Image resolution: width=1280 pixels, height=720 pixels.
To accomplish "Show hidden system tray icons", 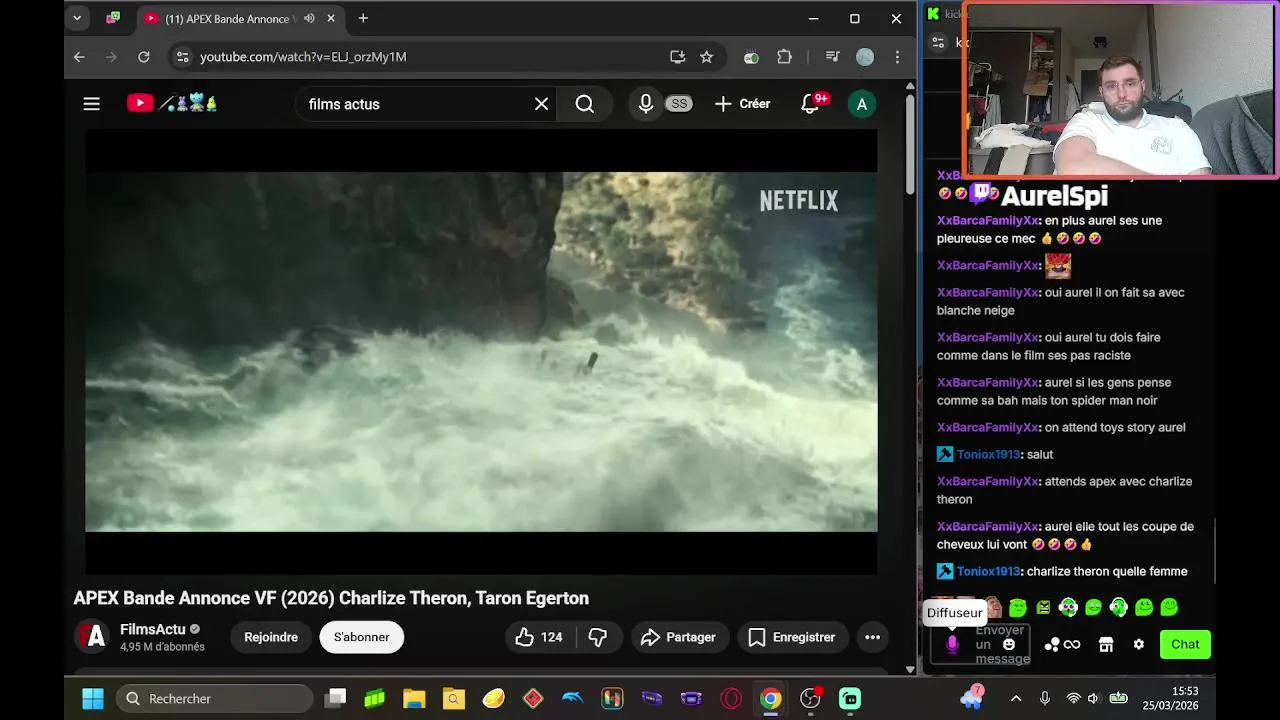I will pyautogui.click(x=1016, y=698).
